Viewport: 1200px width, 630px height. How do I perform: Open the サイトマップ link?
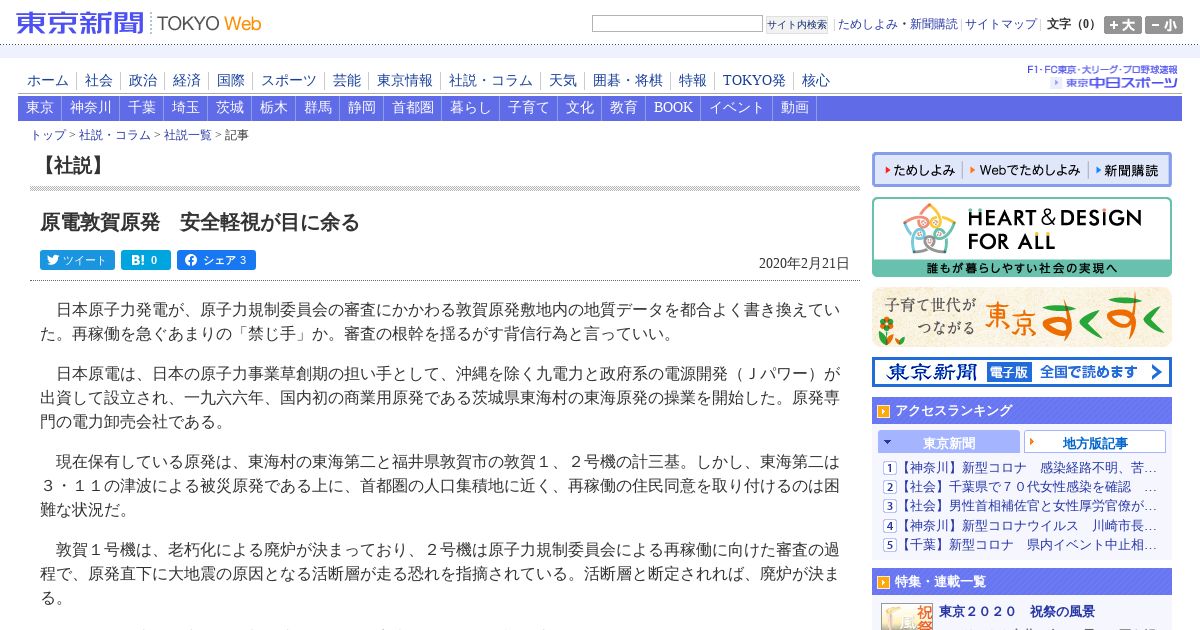(x=1001, y=24)
